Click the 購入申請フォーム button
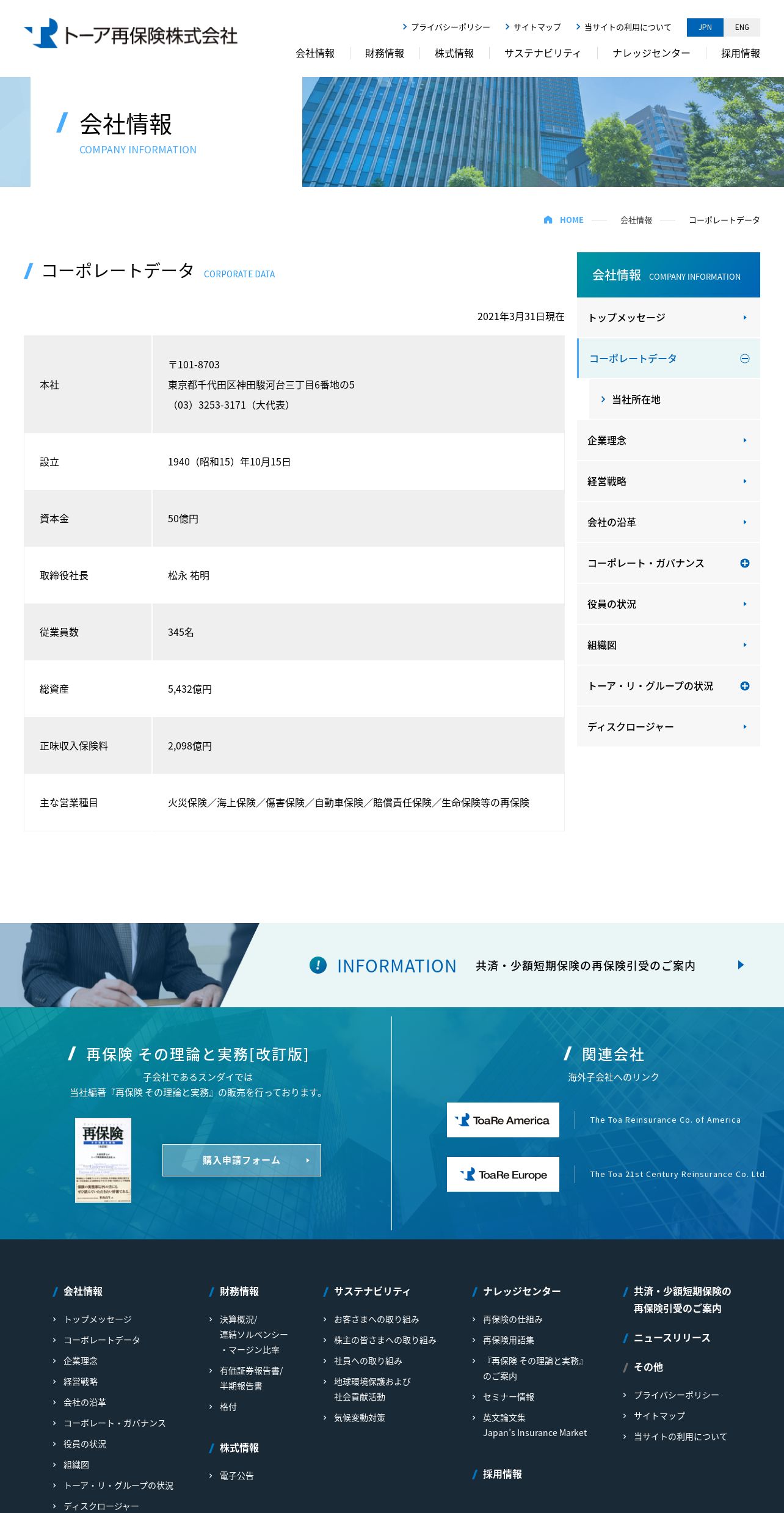This screenshot has width=784, height=1513. pyautogui.click(x=242, y=1160)
